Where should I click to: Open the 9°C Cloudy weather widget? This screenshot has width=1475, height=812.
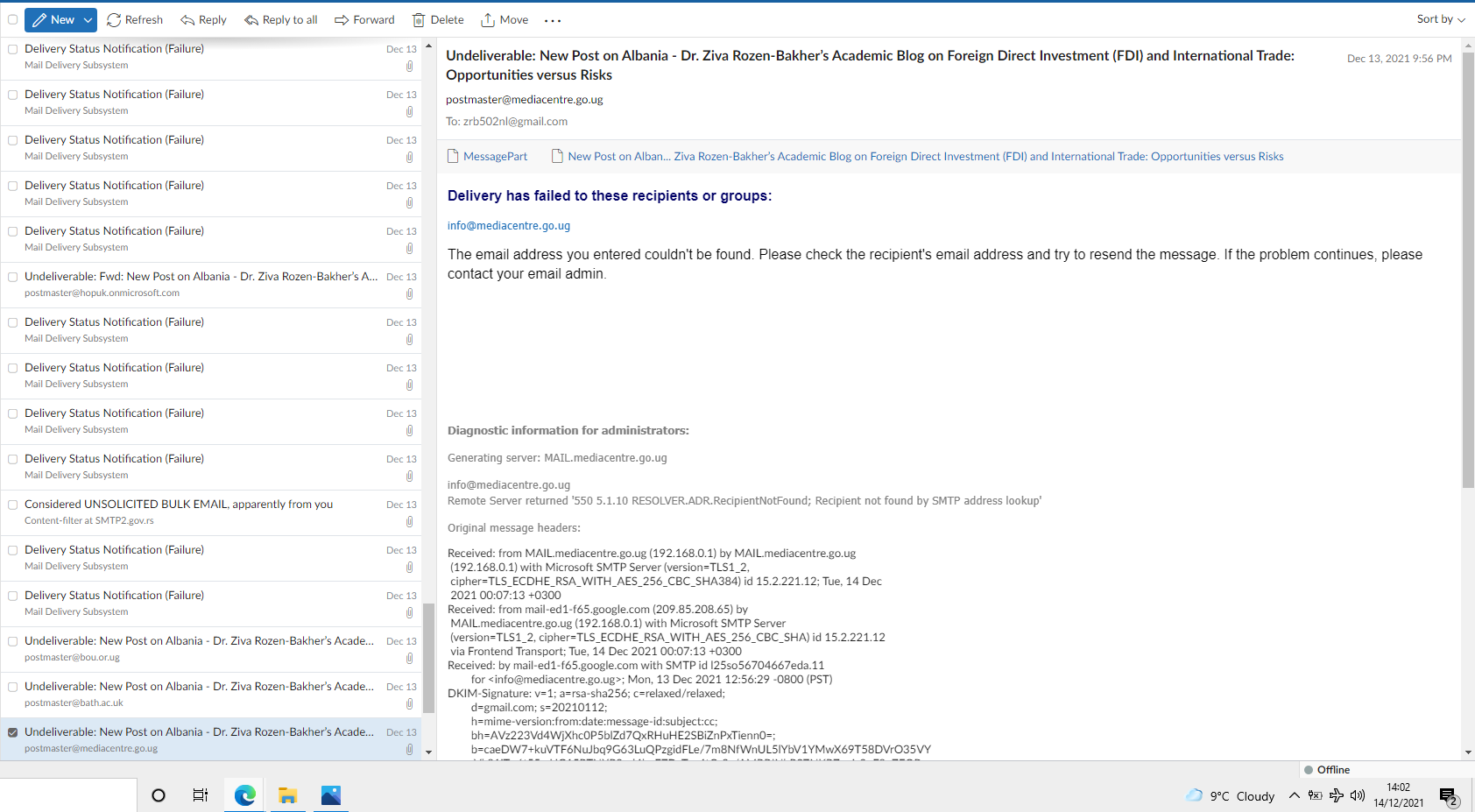click(1230, 796)
